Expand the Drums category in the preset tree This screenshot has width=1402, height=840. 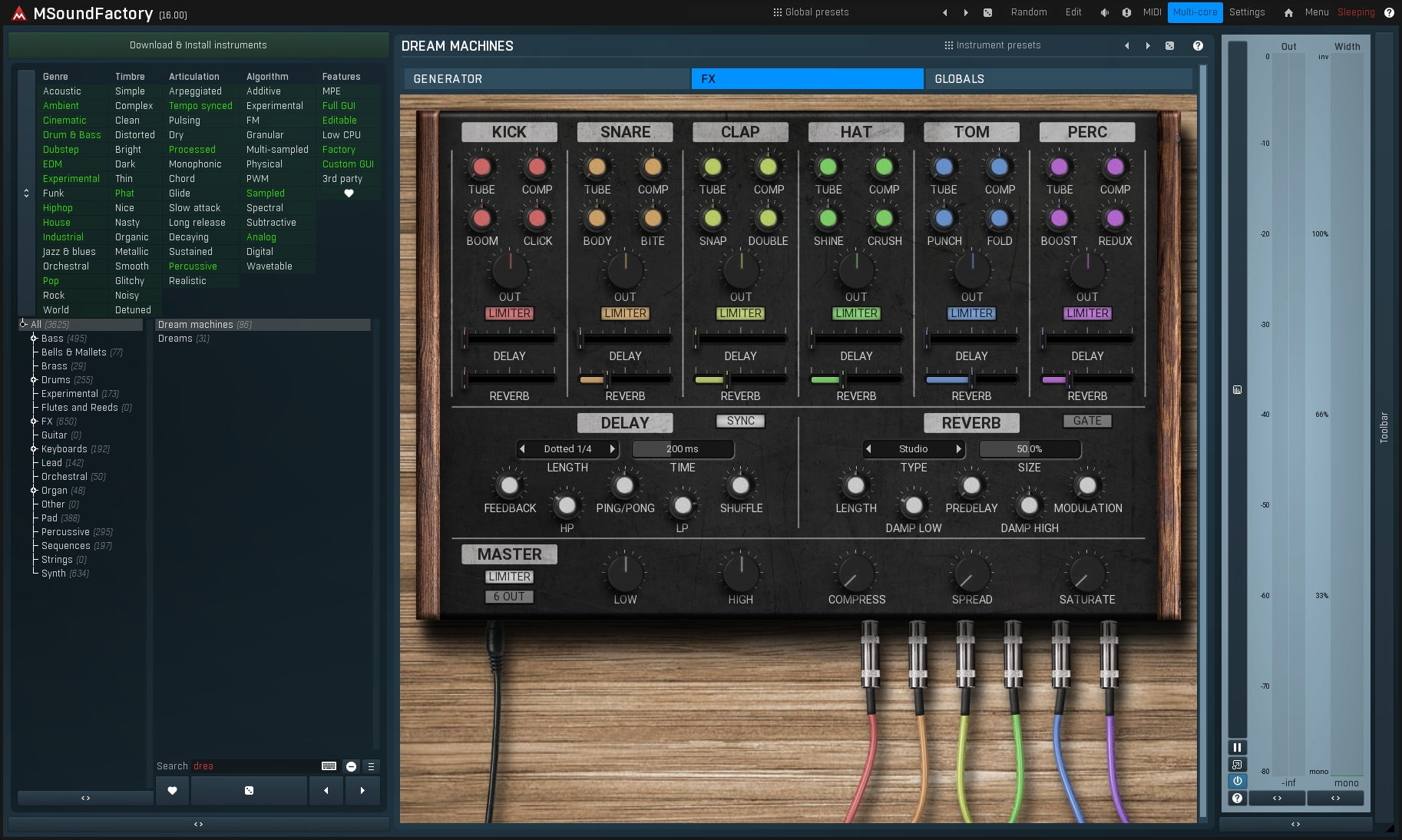pyautogui.click(x=34, y=379)
